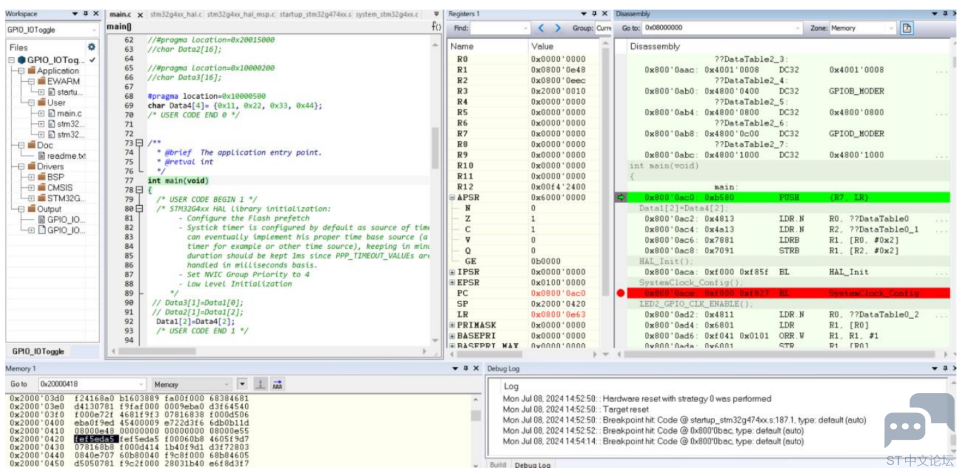The height and width of the screenshot is (476, 963).
Task: Click the GPIO_IOToggle workspace tab
Action: tap(38, 351)
